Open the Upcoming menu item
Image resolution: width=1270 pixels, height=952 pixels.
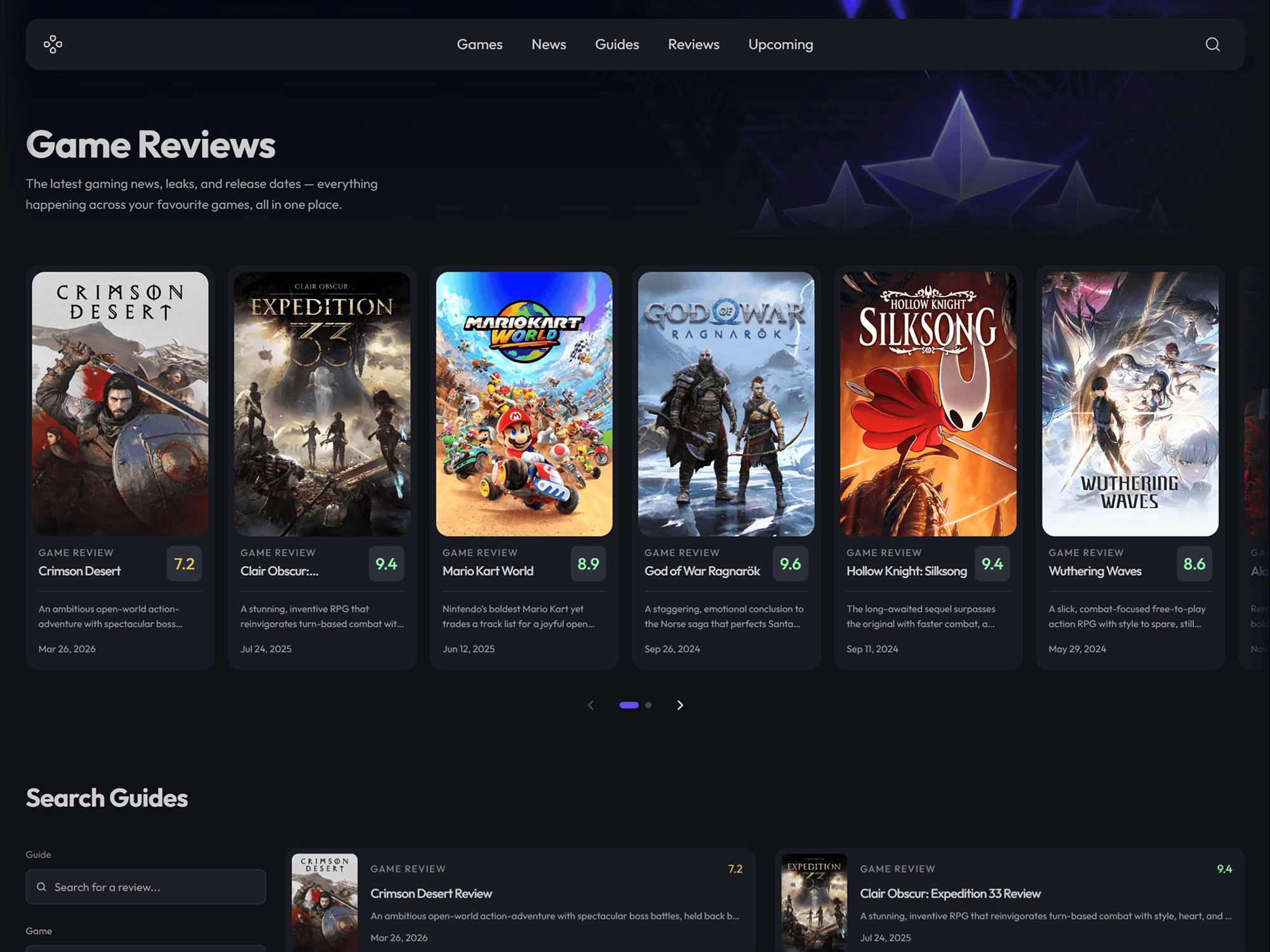tap(780, 44)
